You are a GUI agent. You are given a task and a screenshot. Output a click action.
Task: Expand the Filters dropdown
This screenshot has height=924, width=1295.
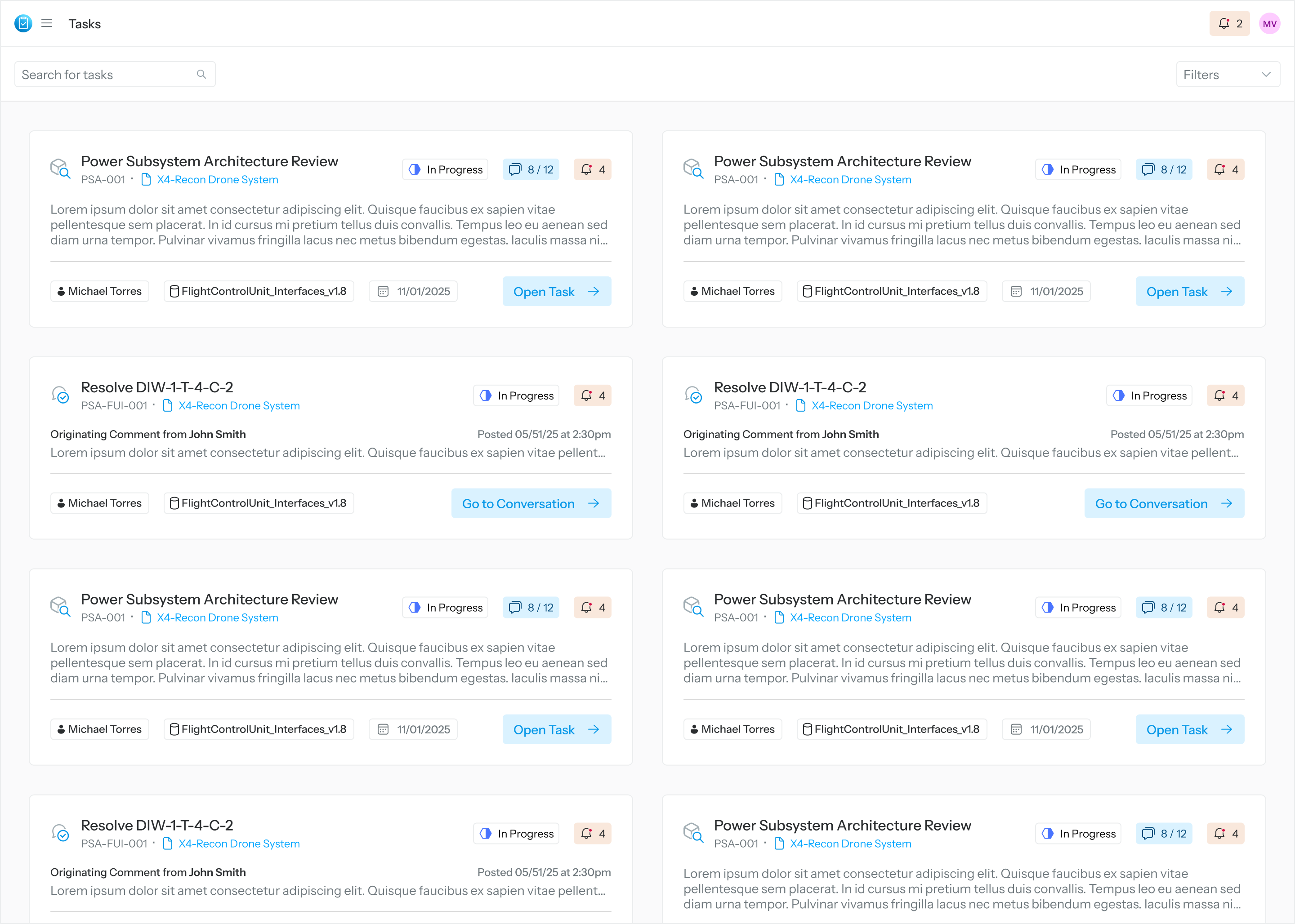coord(1228,74)
